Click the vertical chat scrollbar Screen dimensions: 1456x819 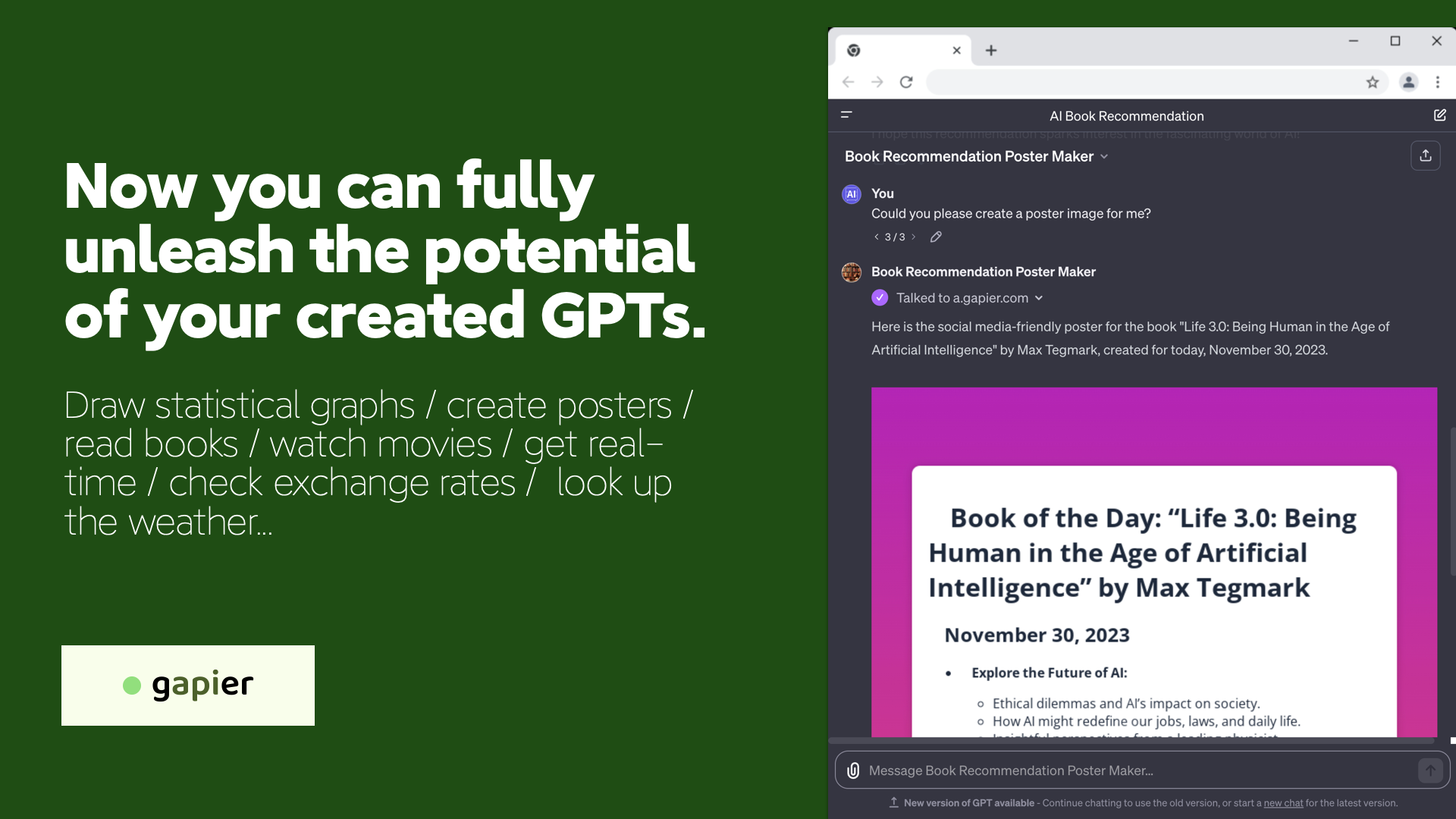tap(1452, 500)
